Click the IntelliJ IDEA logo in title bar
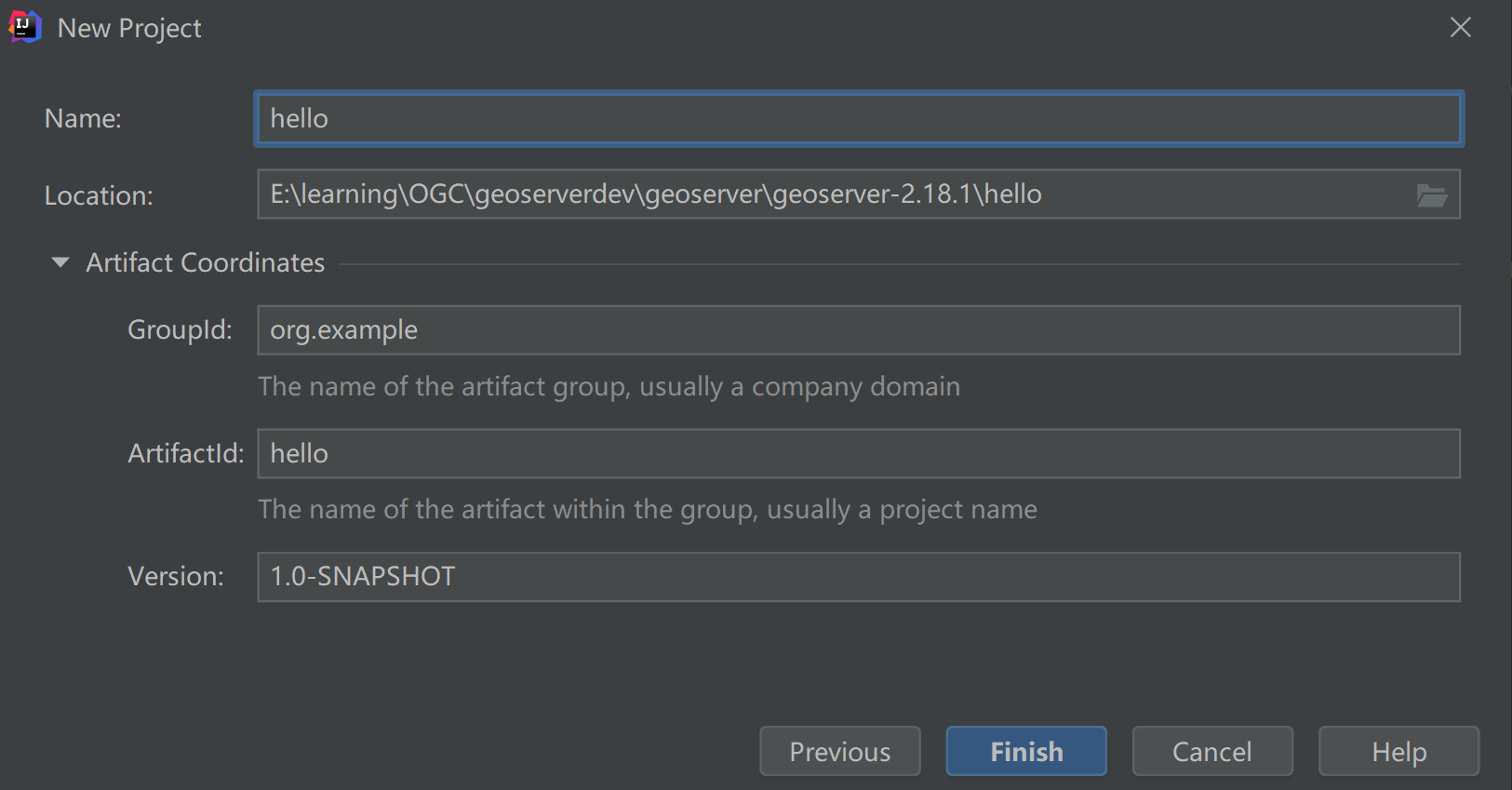The height and width of the screenshot is (790, 1512). pyautogui.click(x=25, y=27)
